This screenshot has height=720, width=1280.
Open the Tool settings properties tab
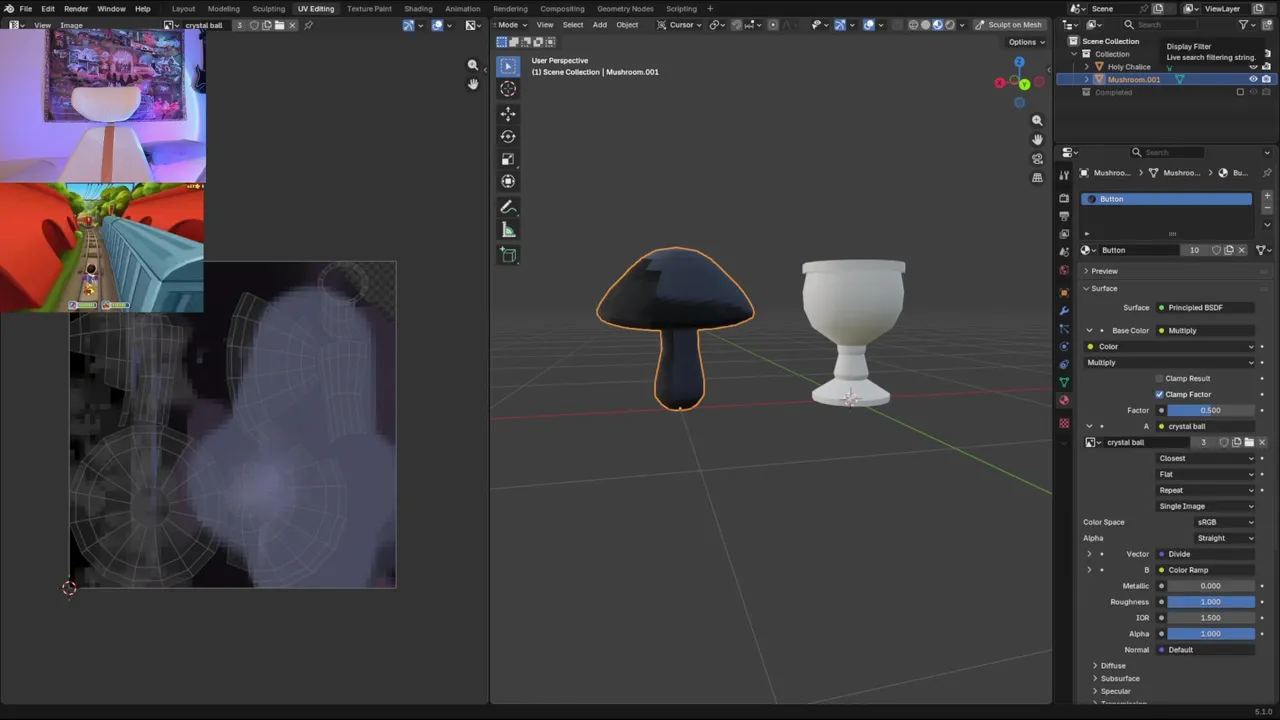[x=1064, y=176]
